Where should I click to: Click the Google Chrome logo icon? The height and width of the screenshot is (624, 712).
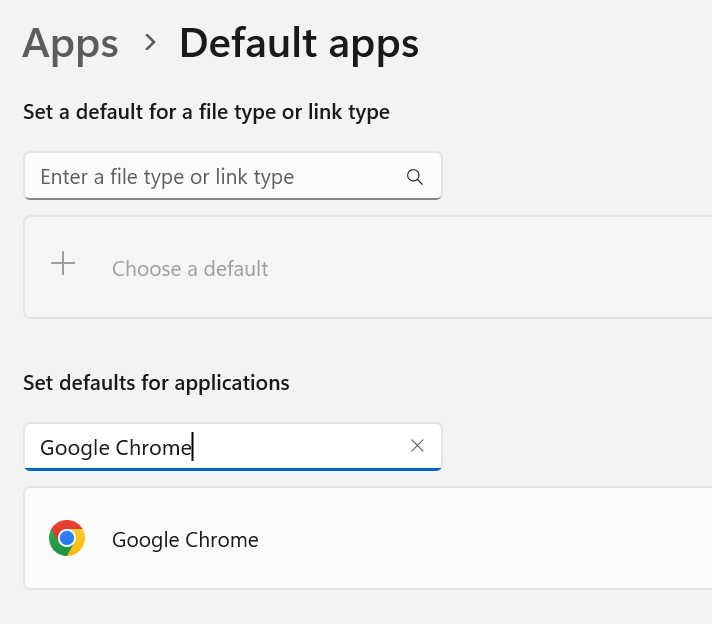click(67, 538)
